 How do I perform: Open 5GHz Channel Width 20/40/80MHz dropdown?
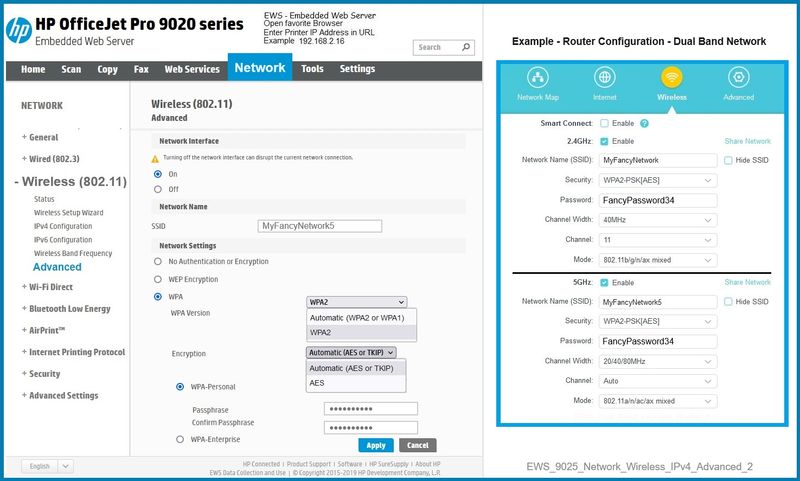[x=658, y=361]
